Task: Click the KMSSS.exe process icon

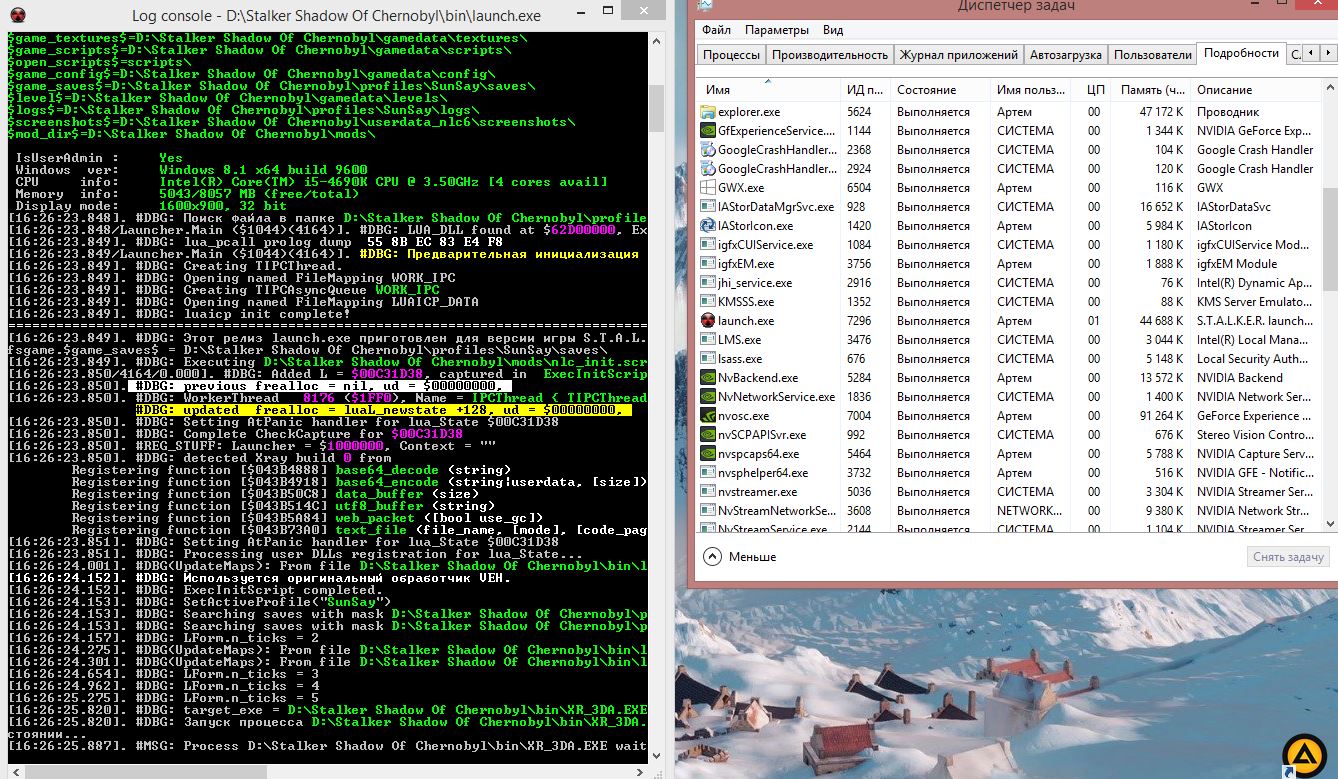Action: click(708, 302)
